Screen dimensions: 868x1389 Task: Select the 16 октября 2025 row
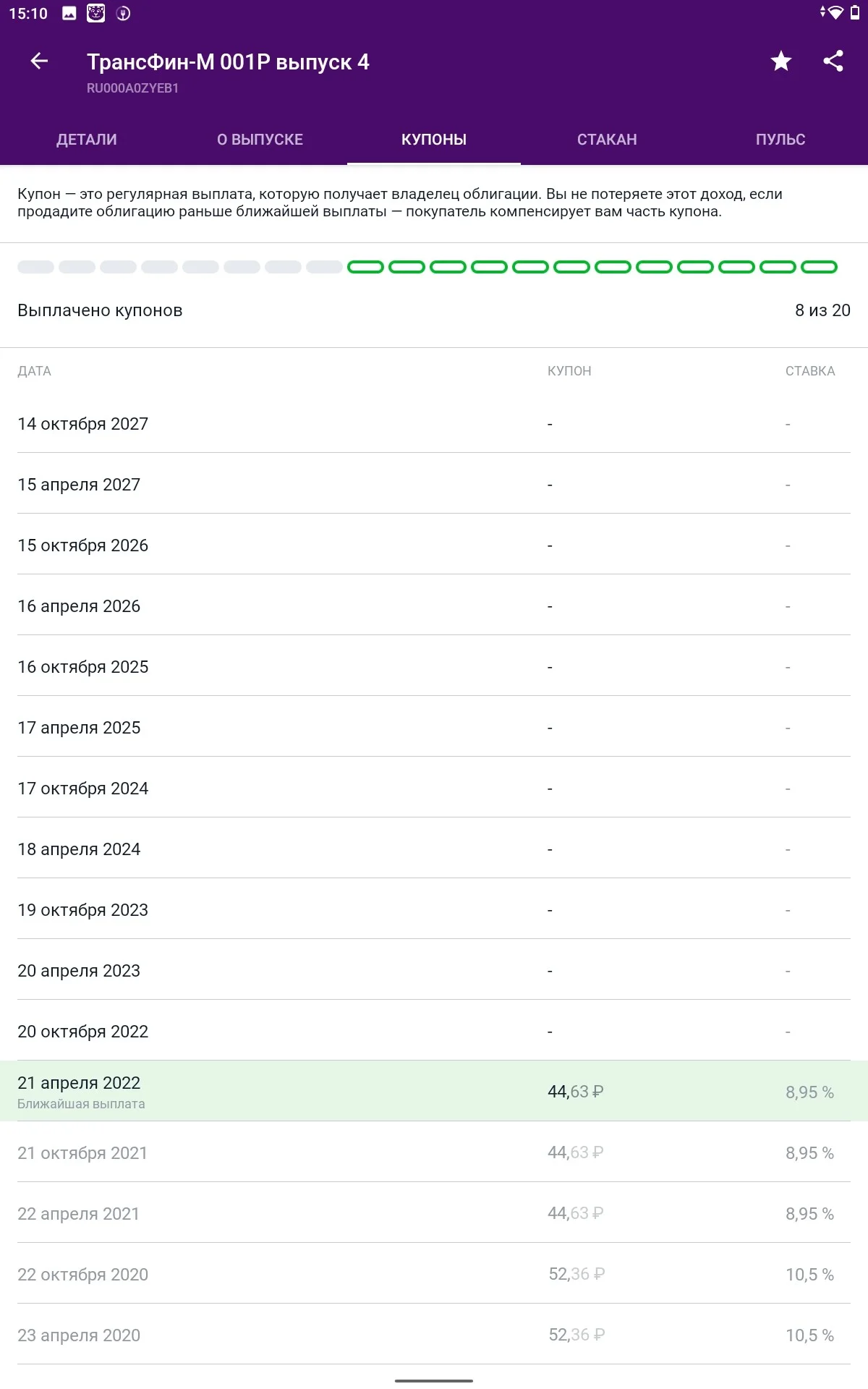(434, 667)
